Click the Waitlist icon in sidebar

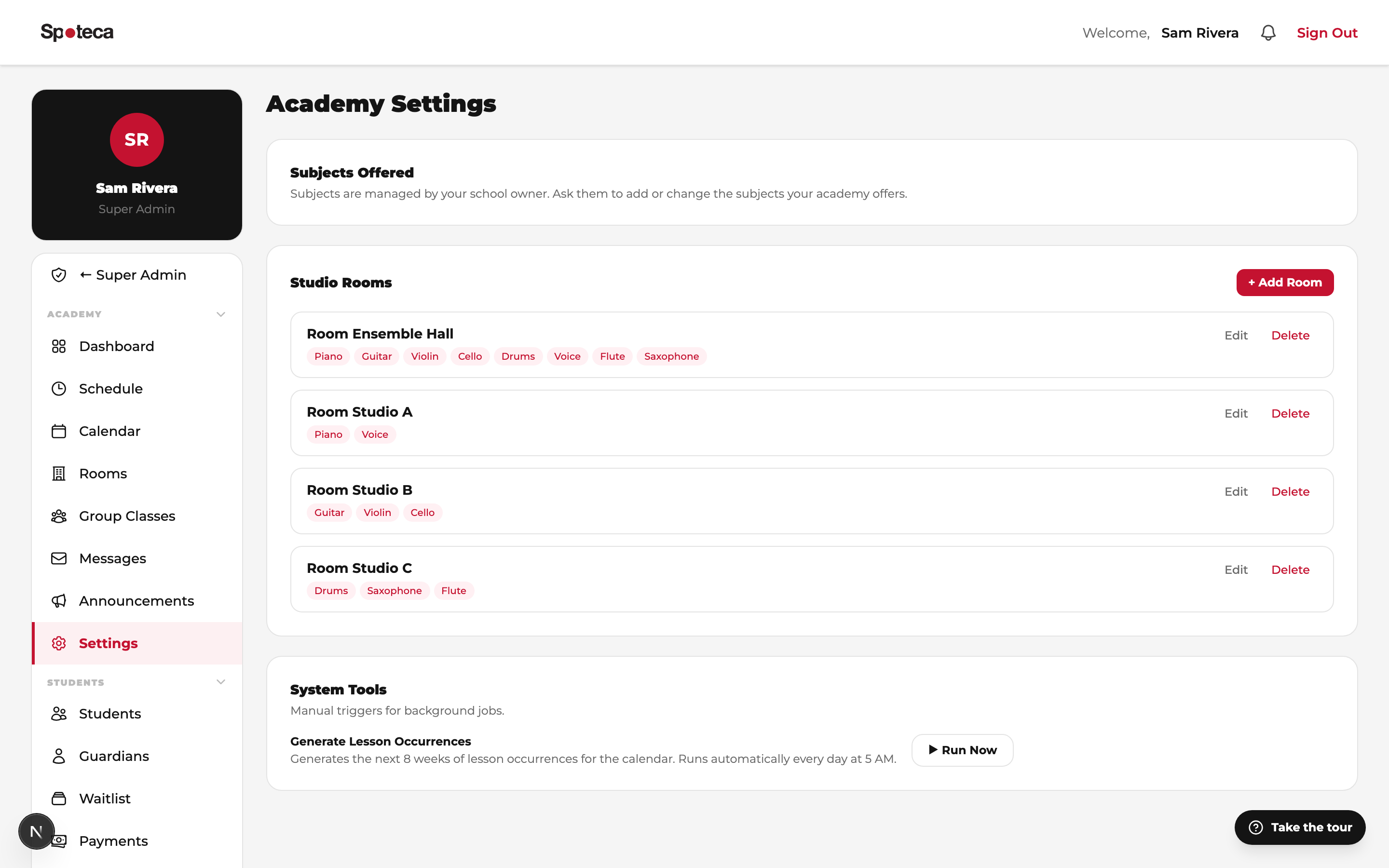click(x=58, y=799)
